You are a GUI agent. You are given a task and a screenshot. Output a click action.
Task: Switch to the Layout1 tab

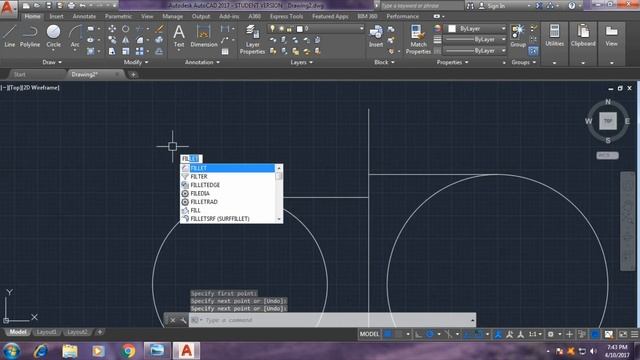point(46,332)
